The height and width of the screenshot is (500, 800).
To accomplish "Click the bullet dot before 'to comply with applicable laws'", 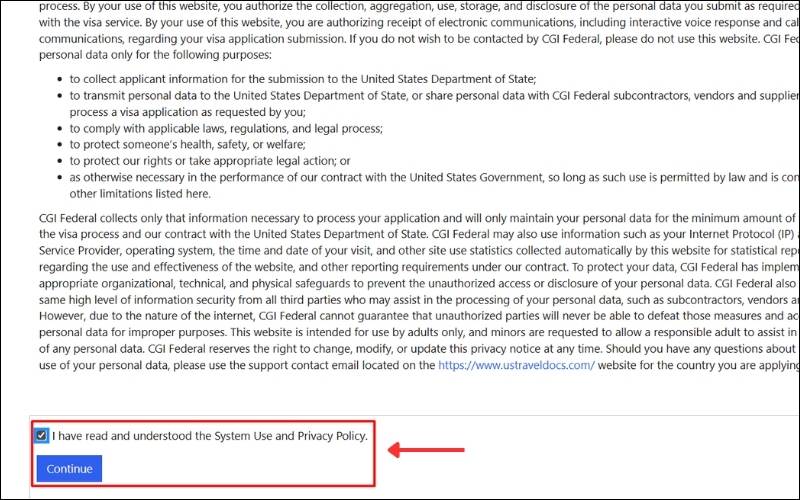I will [x=60, y=129].
